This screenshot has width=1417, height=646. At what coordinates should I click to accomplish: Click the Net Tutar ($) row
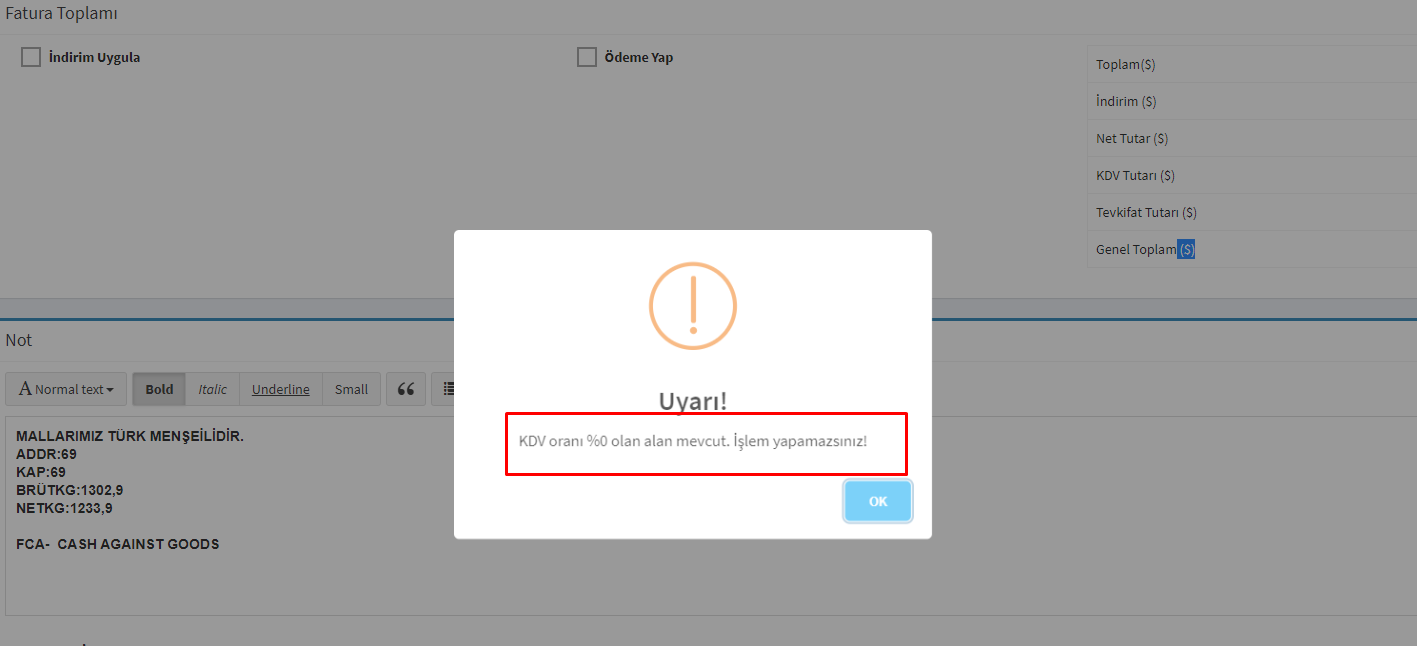click(x=1252, y=138)
